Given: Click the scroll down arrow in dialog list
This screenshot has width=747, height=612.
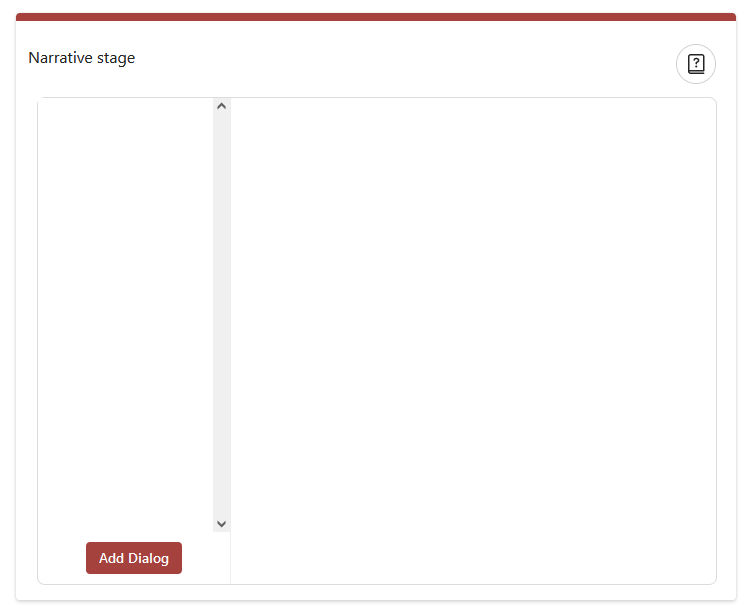Looking at the screenshot, I should coord(221,524).
